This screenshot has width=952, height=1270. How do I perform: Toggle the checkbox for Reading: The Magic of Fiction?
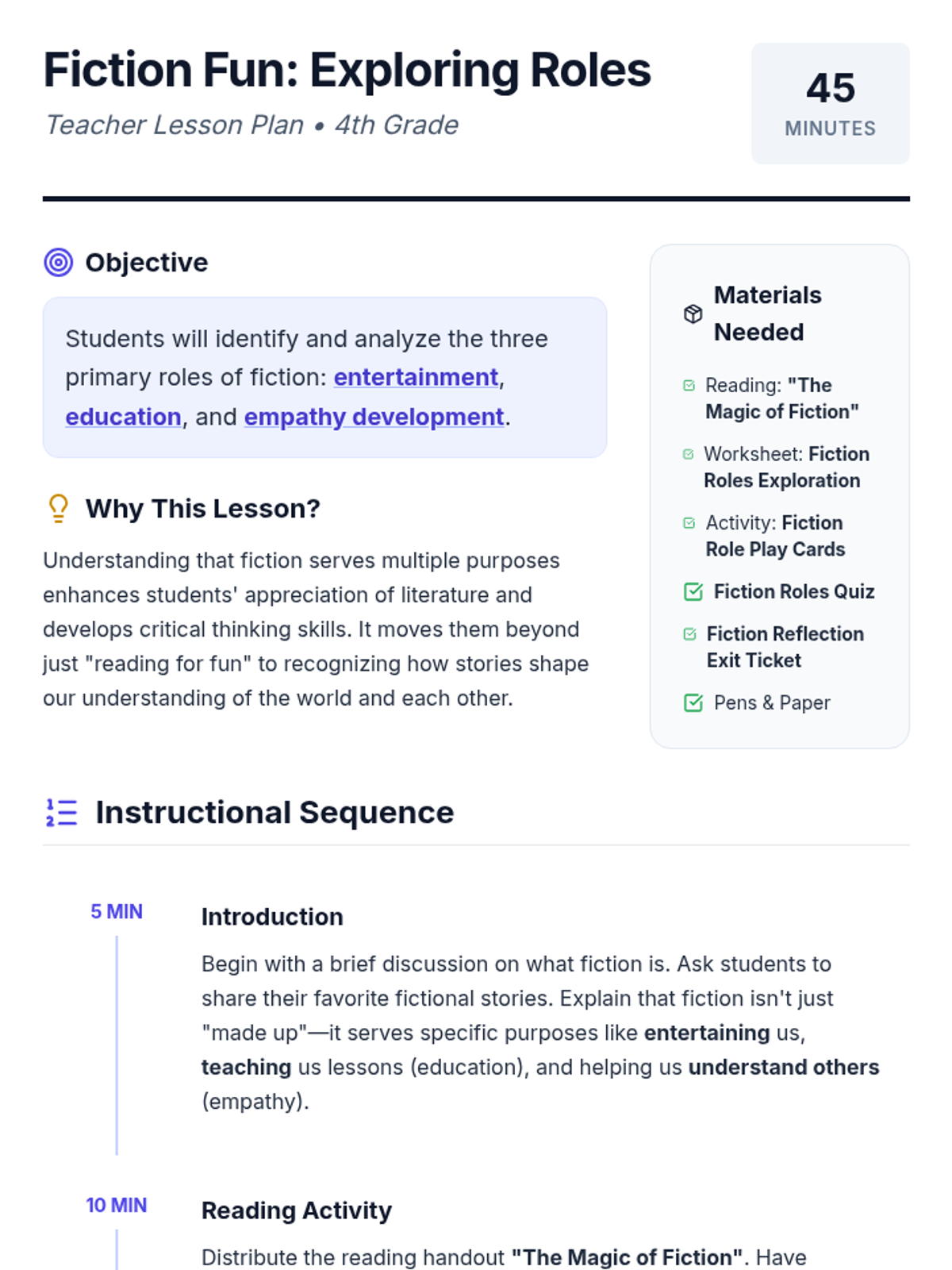(x=689, y=385)
